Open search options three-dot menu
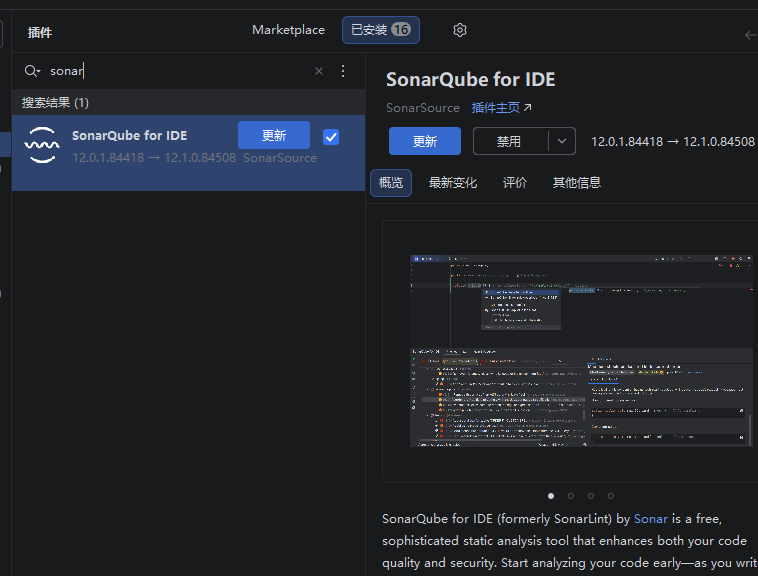Screen dimensions: 758x576 pyautogui.click(x=343, y=71)
